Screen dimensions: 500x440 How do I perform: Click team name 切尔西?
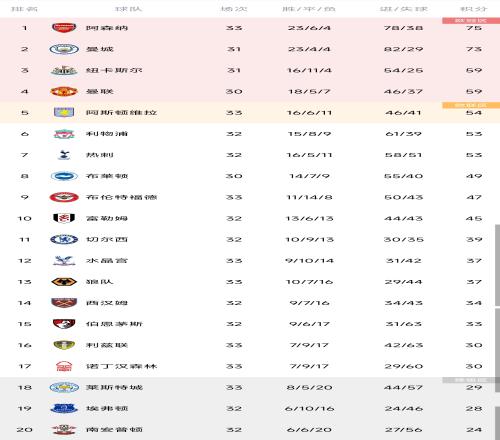tap(107, 239)
